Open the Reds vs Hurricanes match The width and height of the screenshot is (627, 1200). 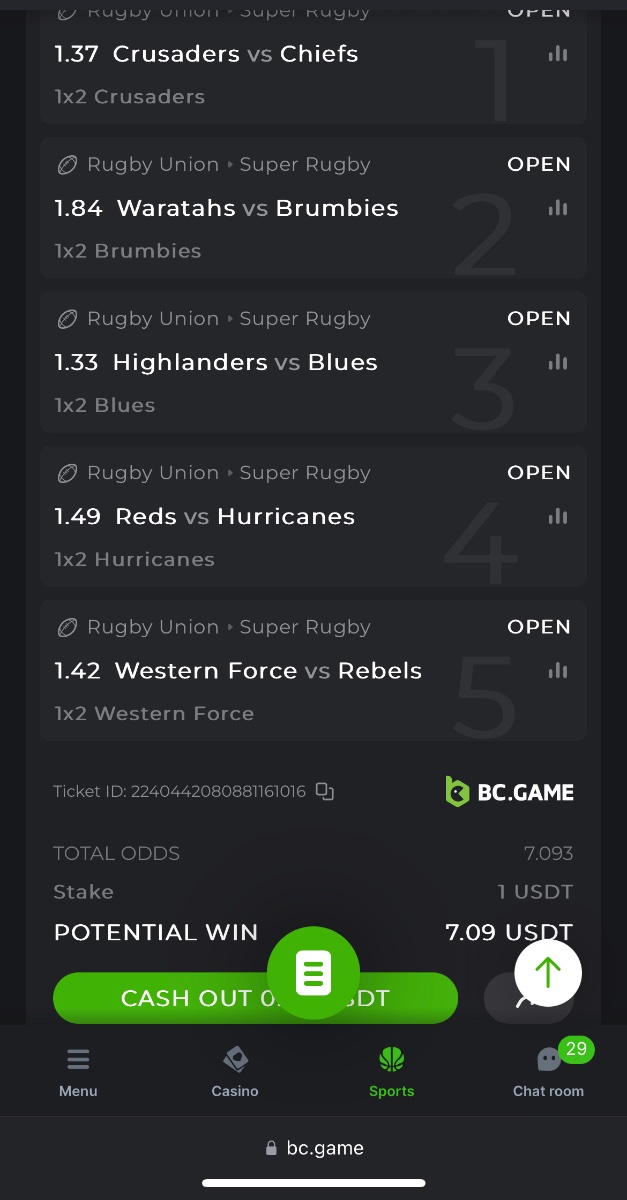[x=235, y=516]
